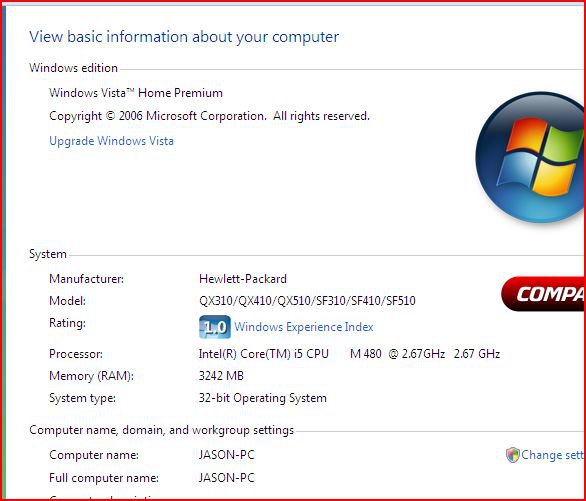The image size is (586, 501).
Task: Click the Full computer name: label
Action: click(x=104, y=478)
